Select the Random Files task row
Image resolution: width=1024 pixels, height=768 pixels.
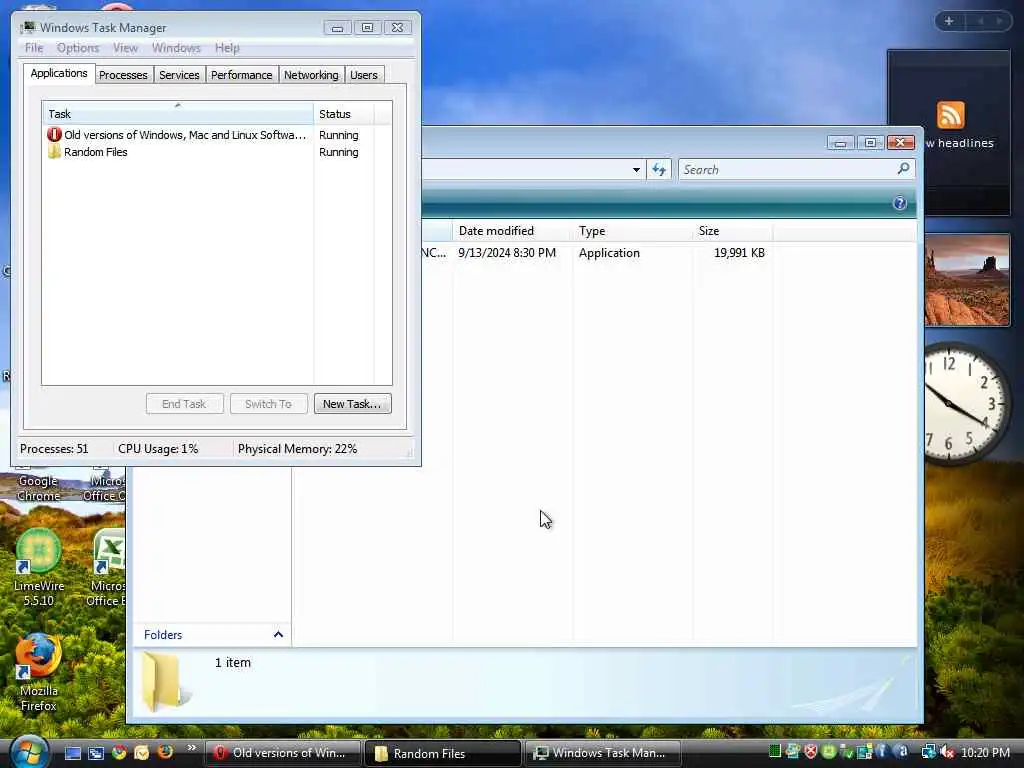208,152
